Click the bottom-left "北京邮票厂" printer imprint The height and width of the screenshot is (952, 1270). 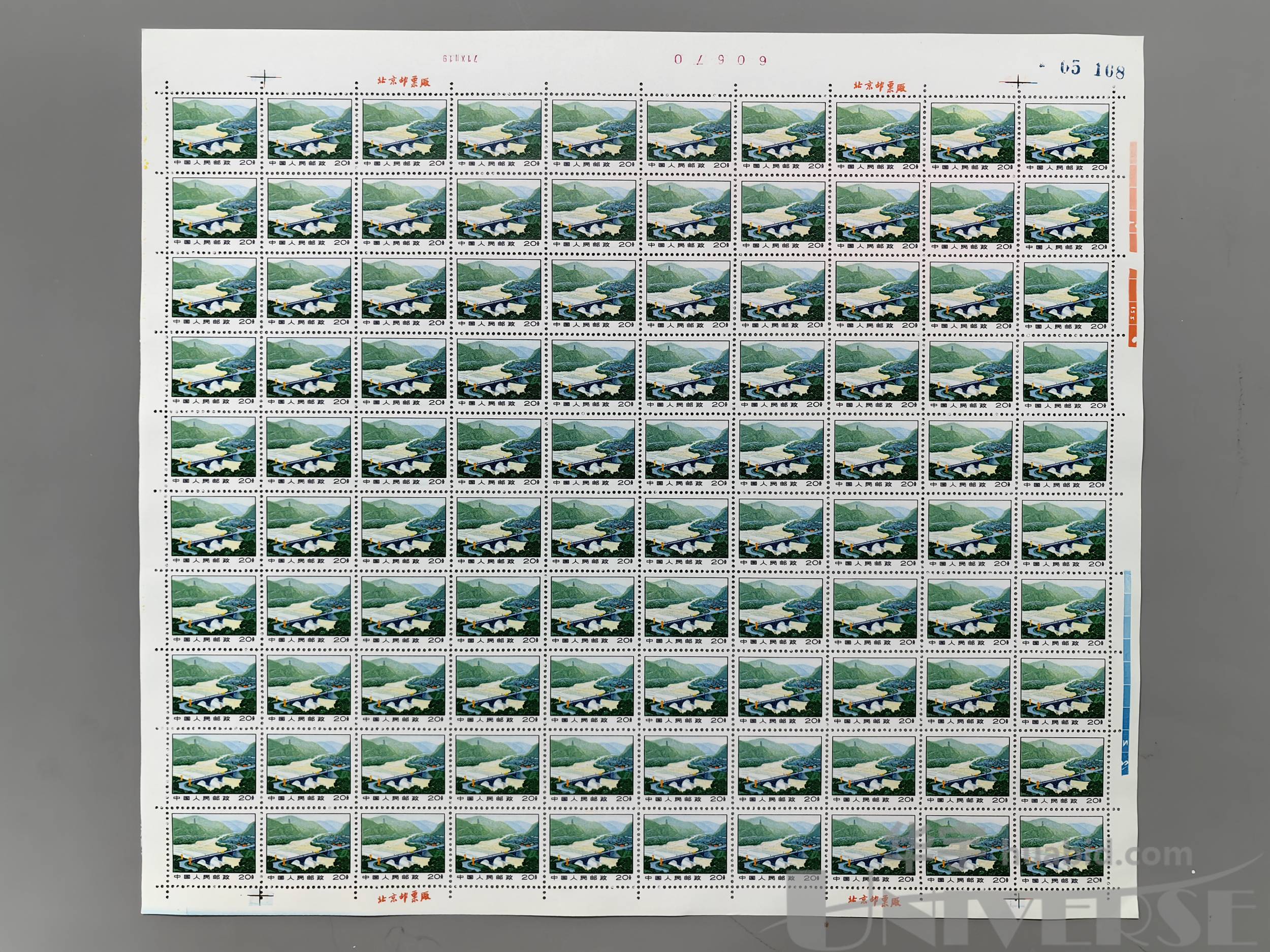click(x=404, y=897)
